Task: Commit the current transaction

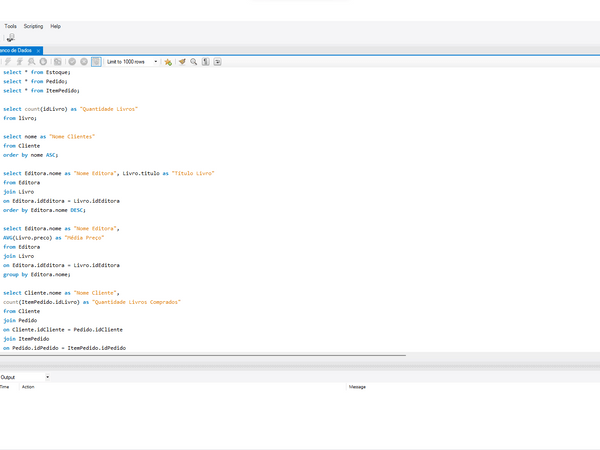Action: [x=72, y=61]
